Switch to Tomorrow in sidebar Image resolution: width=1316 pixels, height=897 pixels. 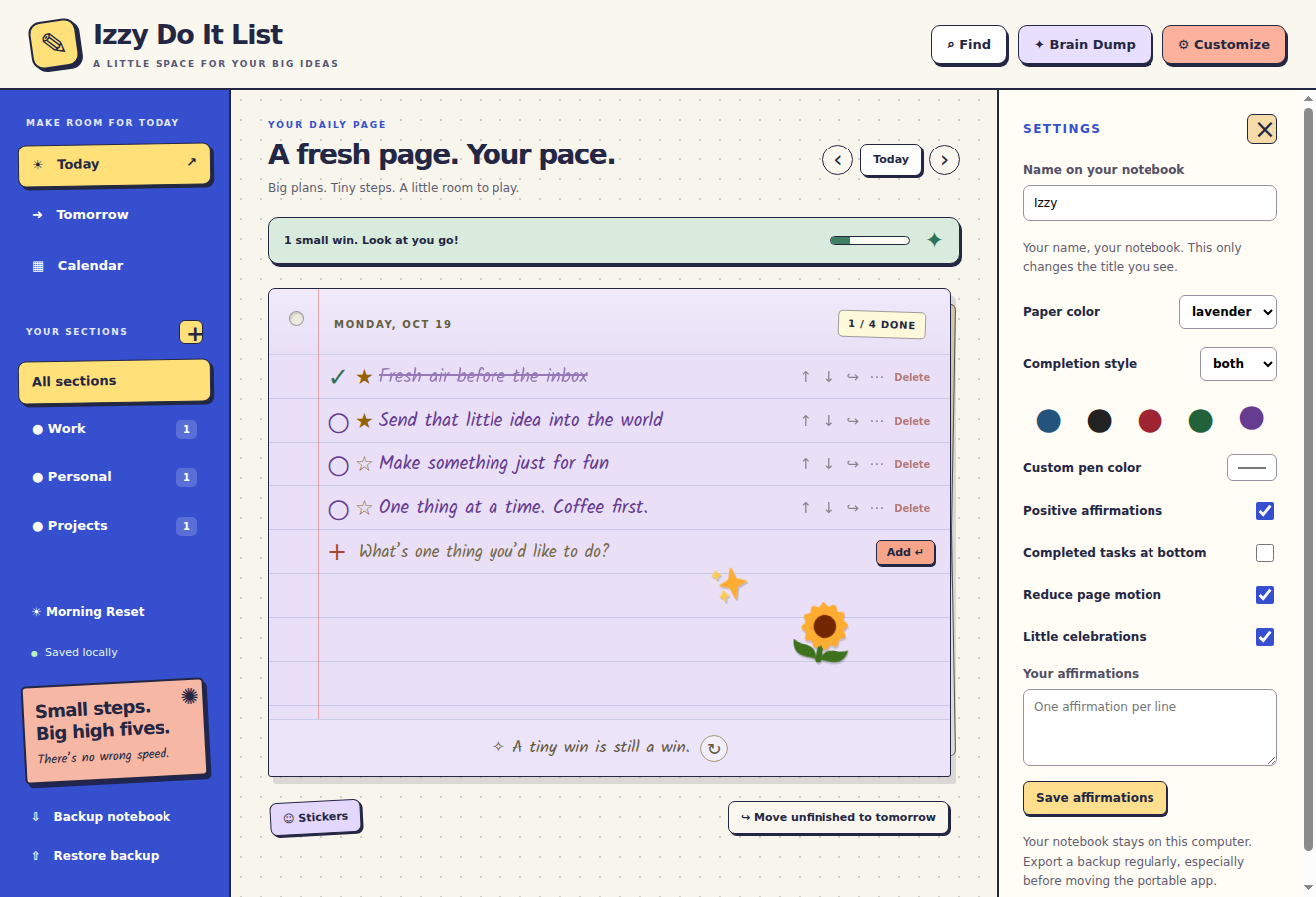pos(115,215)
